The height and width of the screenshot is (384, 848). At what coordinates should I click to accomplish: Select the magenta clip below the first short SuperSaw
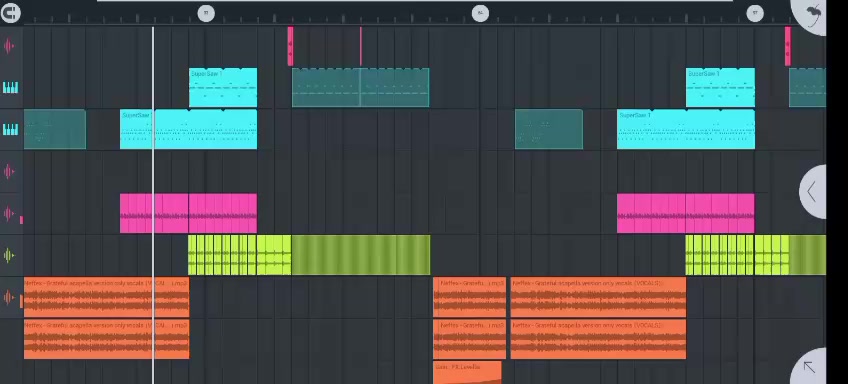coord(223,213)
